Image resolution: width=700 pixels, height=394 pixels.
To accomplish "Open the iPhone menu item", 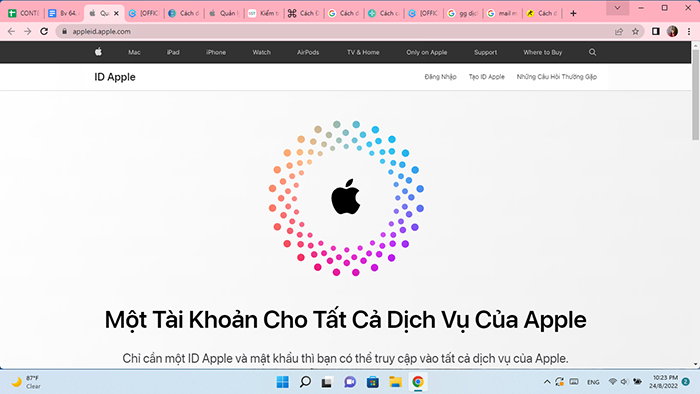I will (x=216, y=52).
